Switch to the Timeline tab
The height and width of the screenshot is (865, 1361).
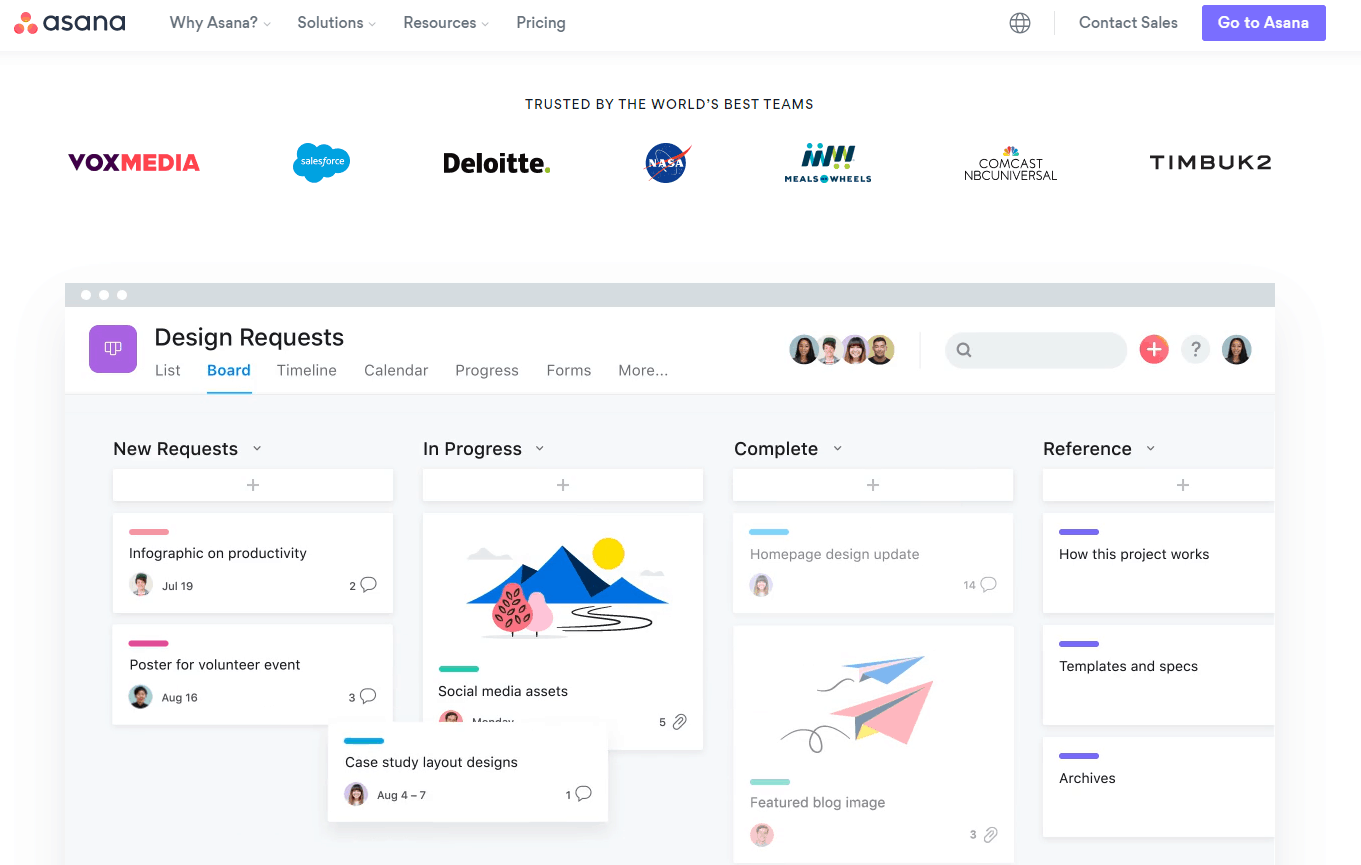coord(307,370)
